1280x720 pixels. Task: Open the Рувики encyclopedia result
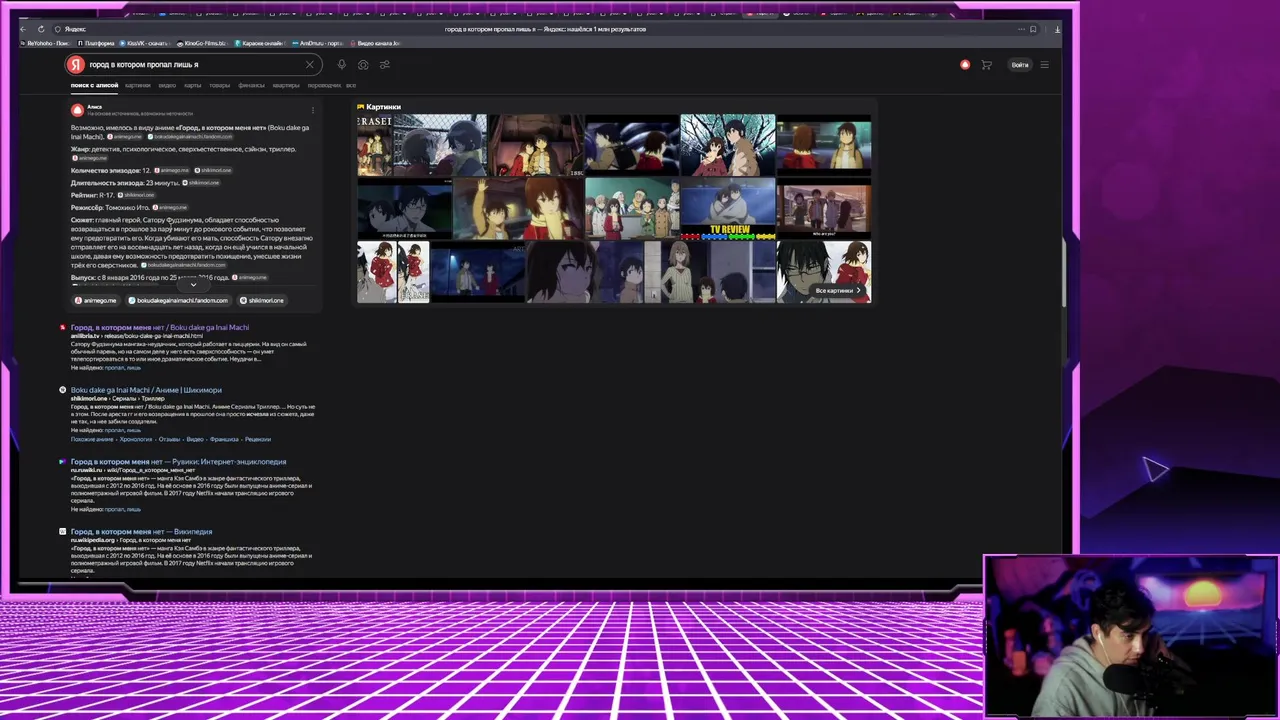[x=178, y=462]
